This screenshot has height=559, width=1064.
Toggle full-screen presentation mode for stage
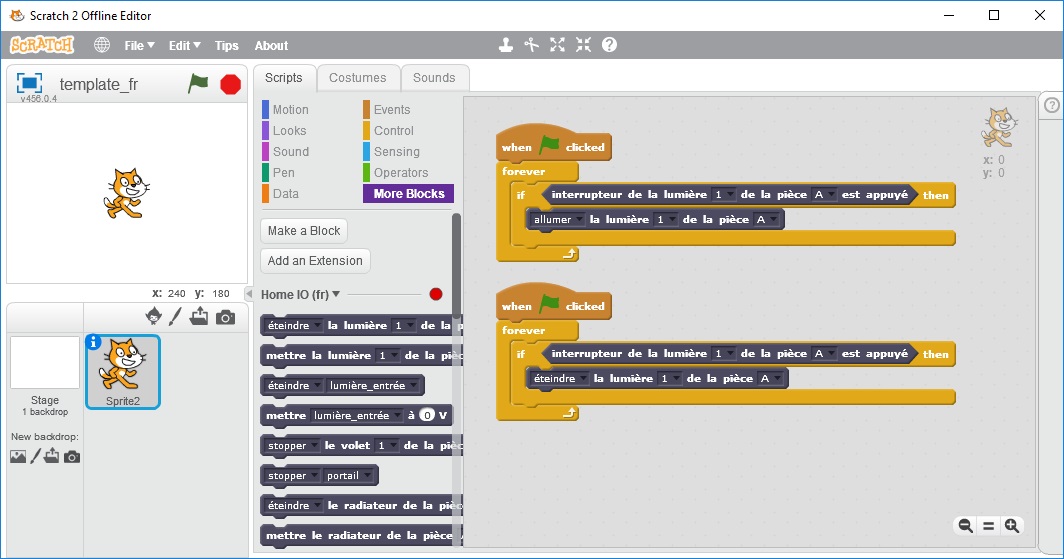[30, 84]
